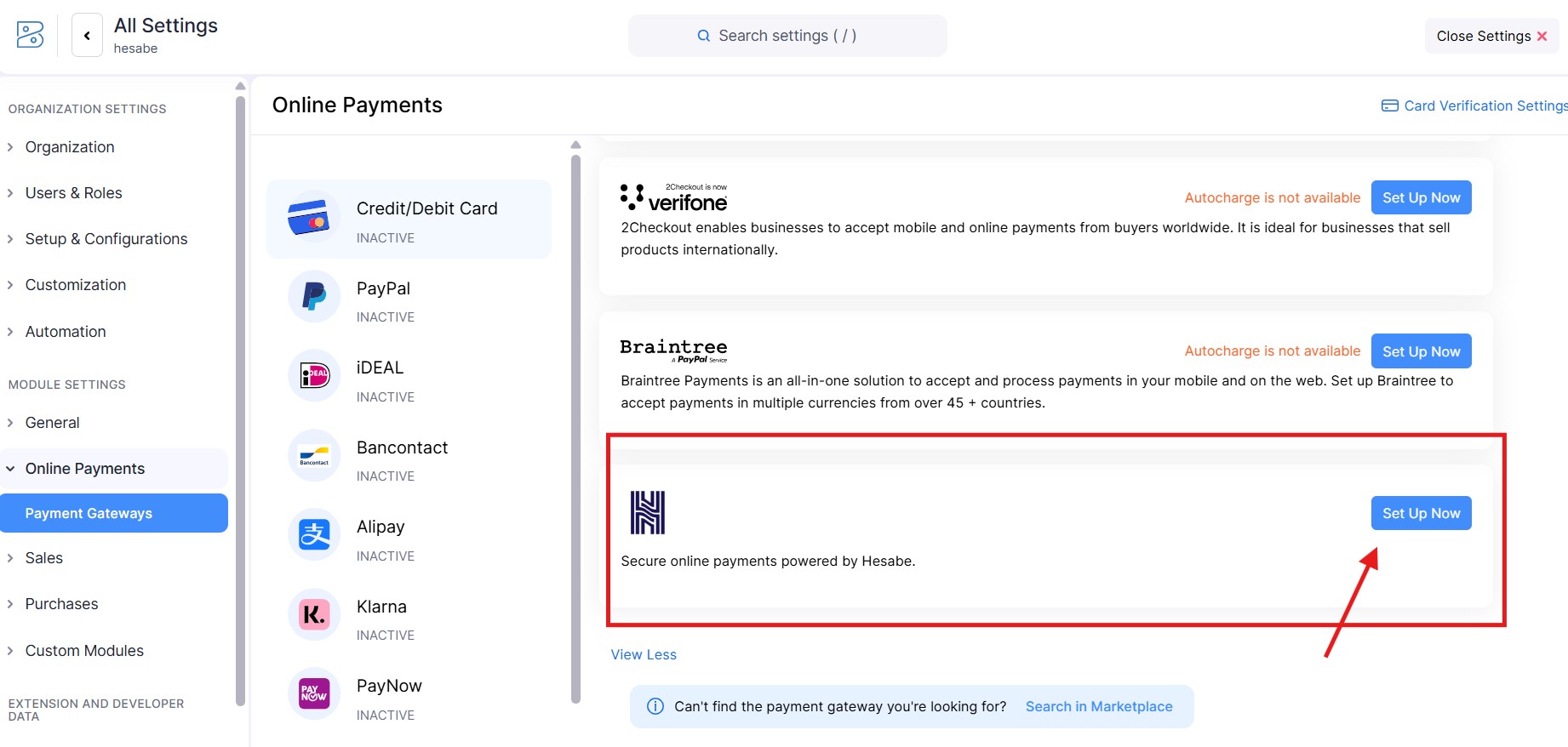The height and width of the screenshot is (747, 1568).
Task: Focus the Search settings field
Action: pos(787,36)
